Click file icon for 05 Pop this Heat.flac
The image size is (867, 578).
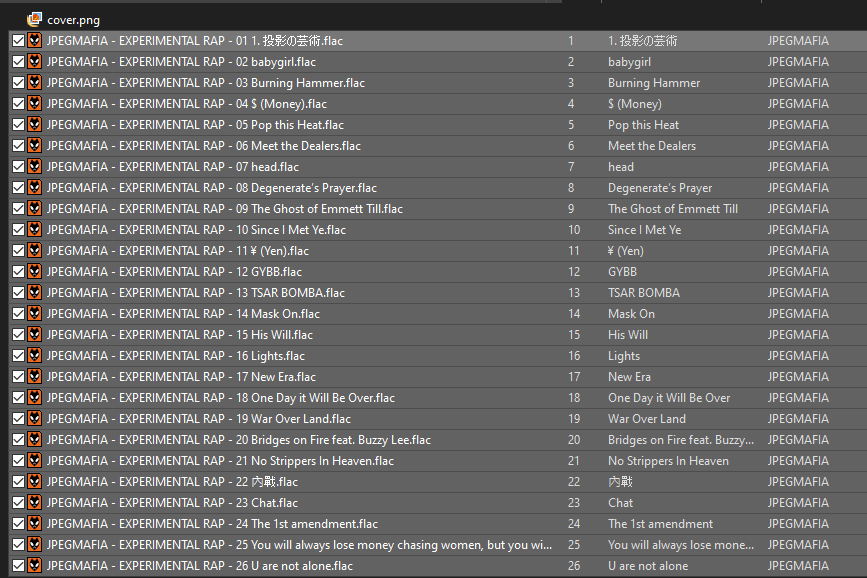point(34,124)
